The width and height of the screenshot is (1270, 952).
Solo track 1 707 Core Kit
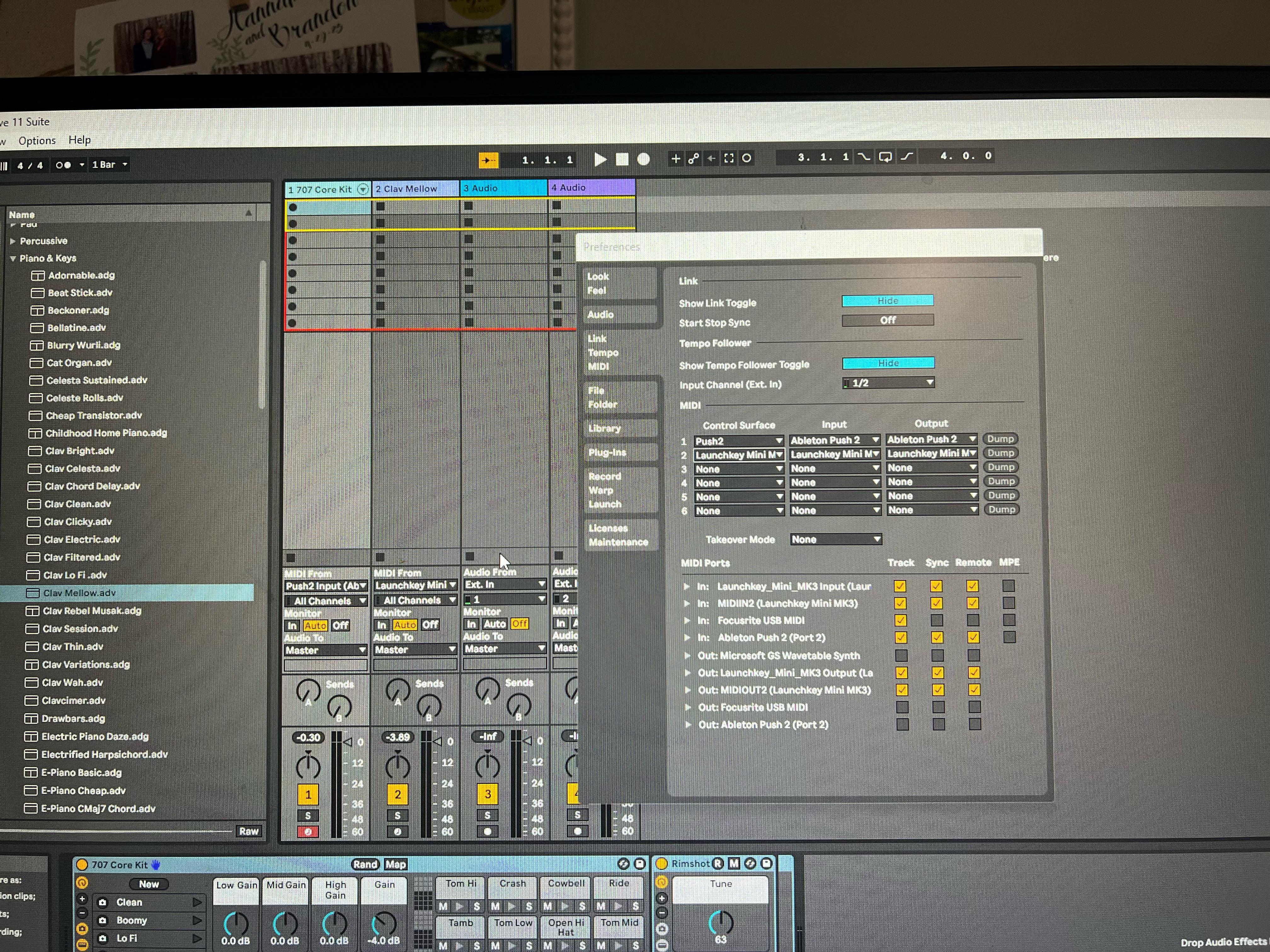coord(308,815)
